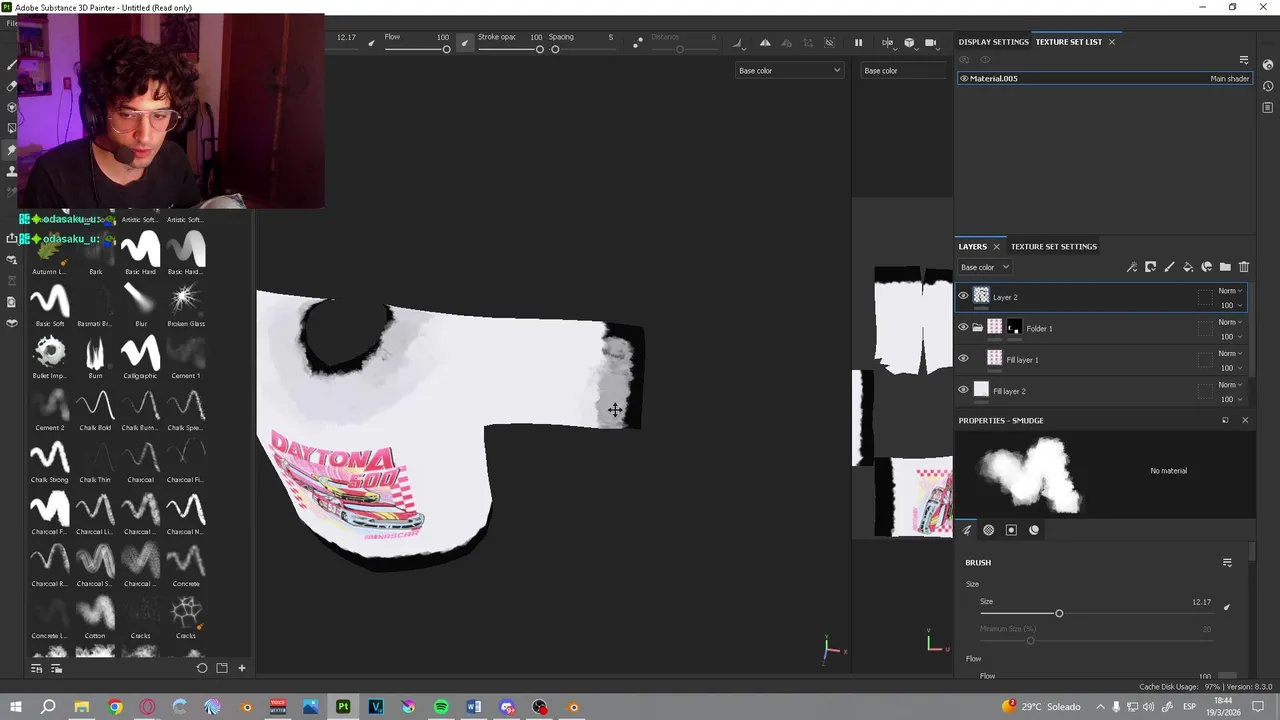Open Spotify from Windows taskbar

(441, 707)
